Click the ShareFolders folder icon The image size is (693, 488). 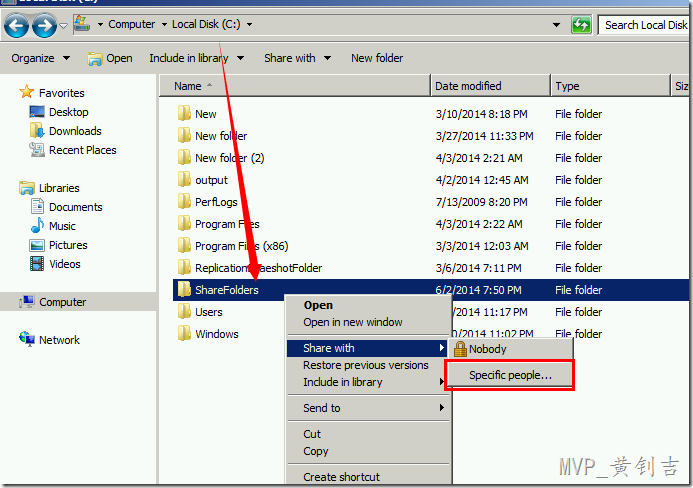tap(184, 290)
